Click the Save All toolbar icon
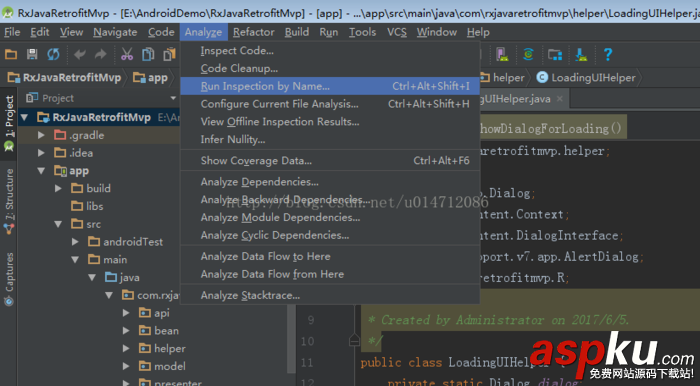The image size is (700, 386). coord(32,54)
